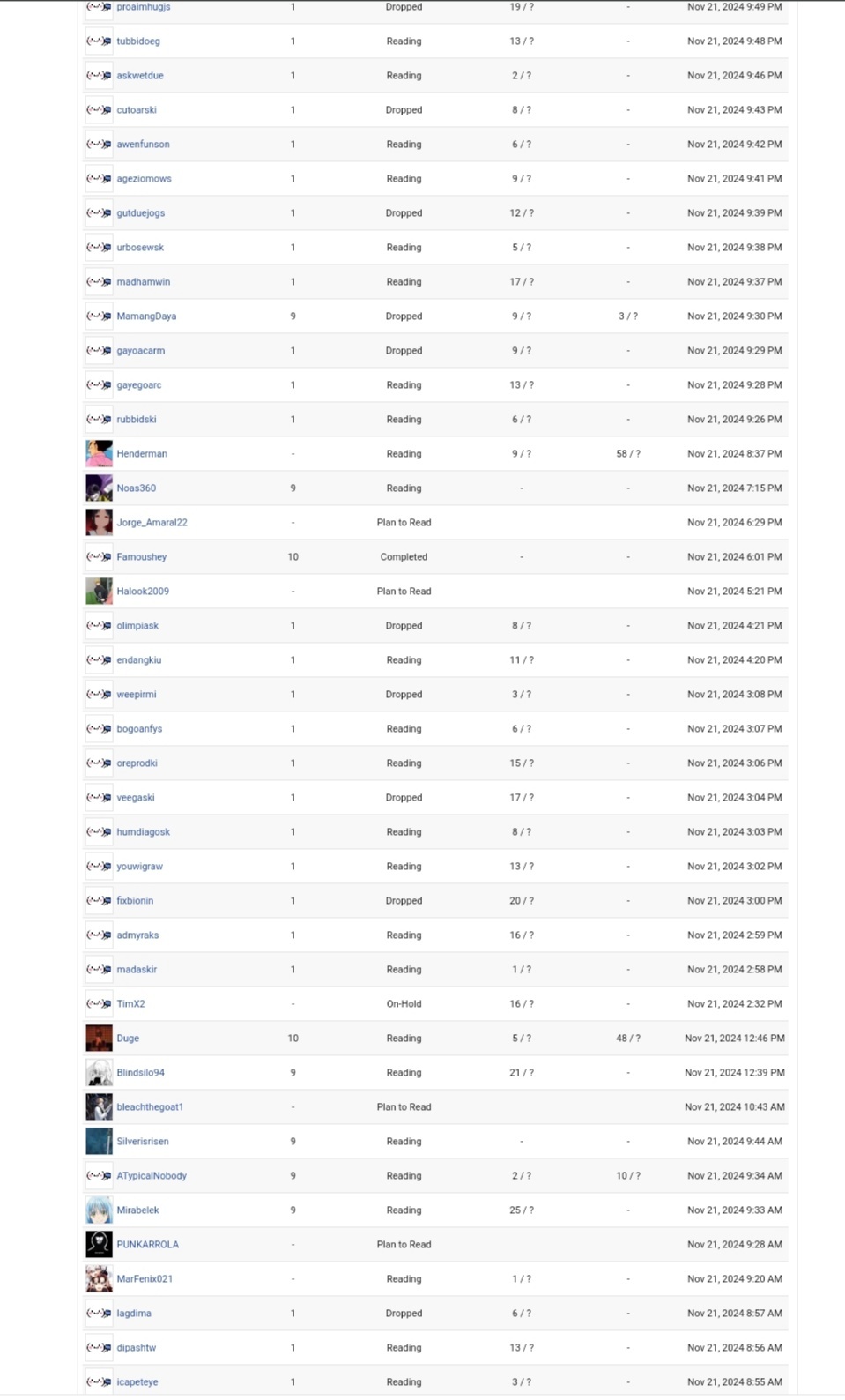Open the icapeteye profile link
845x1400 pixels.
pyautogui.click(x=137, y=1382)
